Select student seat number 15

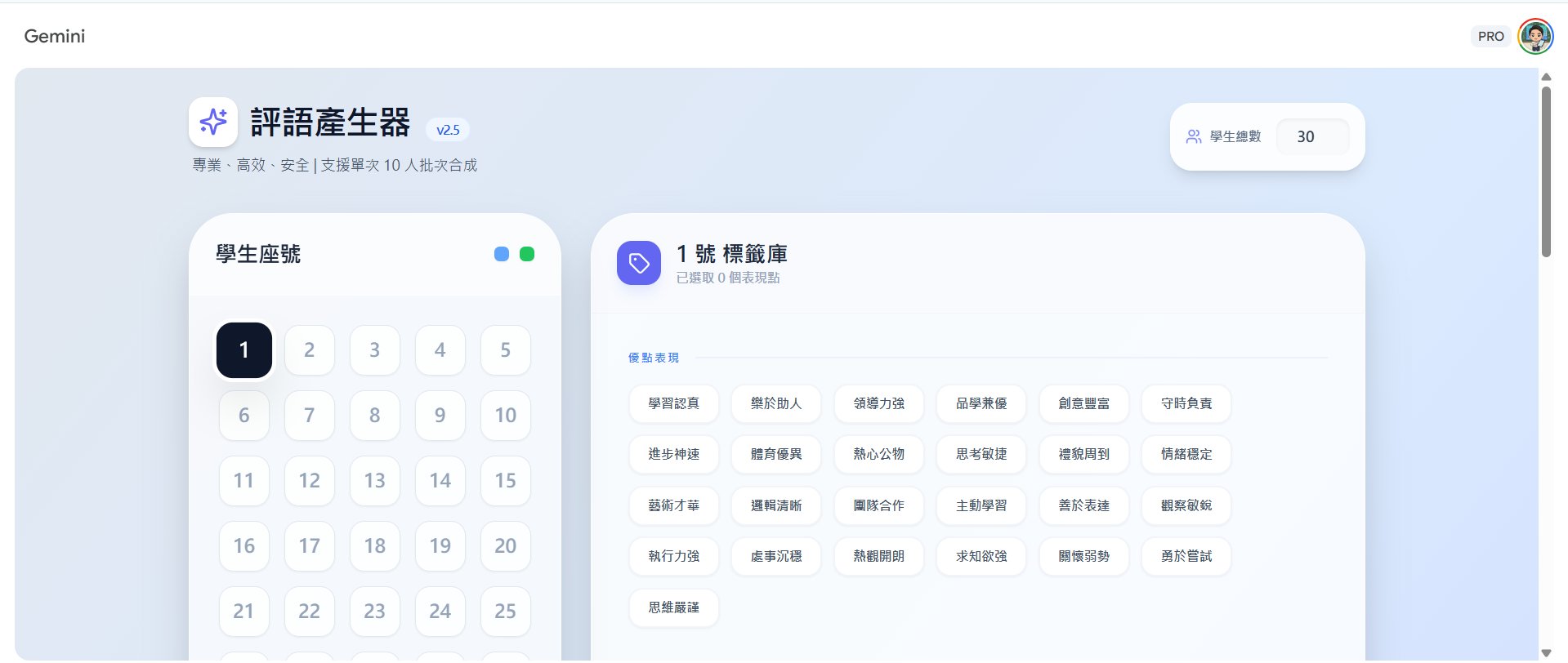click(x=506, y=481)
